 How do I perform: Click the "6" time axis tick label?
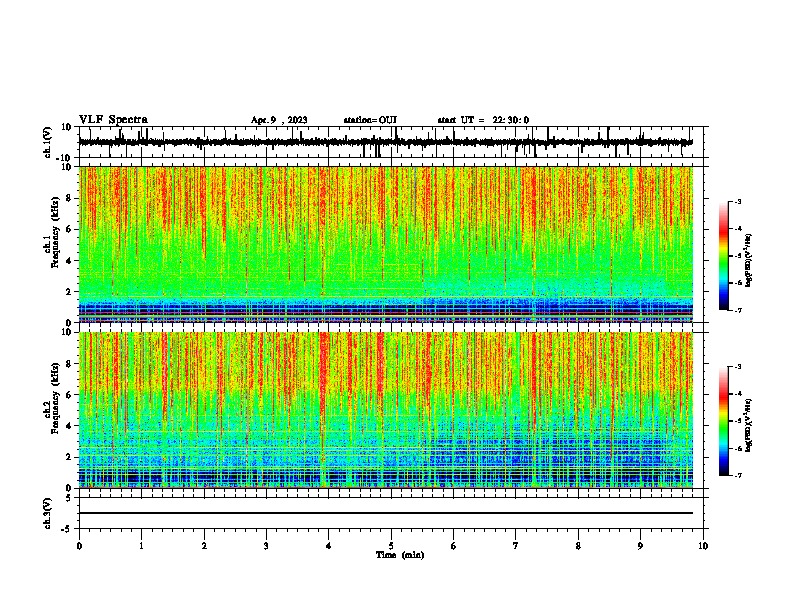click(x=454, y=546)
